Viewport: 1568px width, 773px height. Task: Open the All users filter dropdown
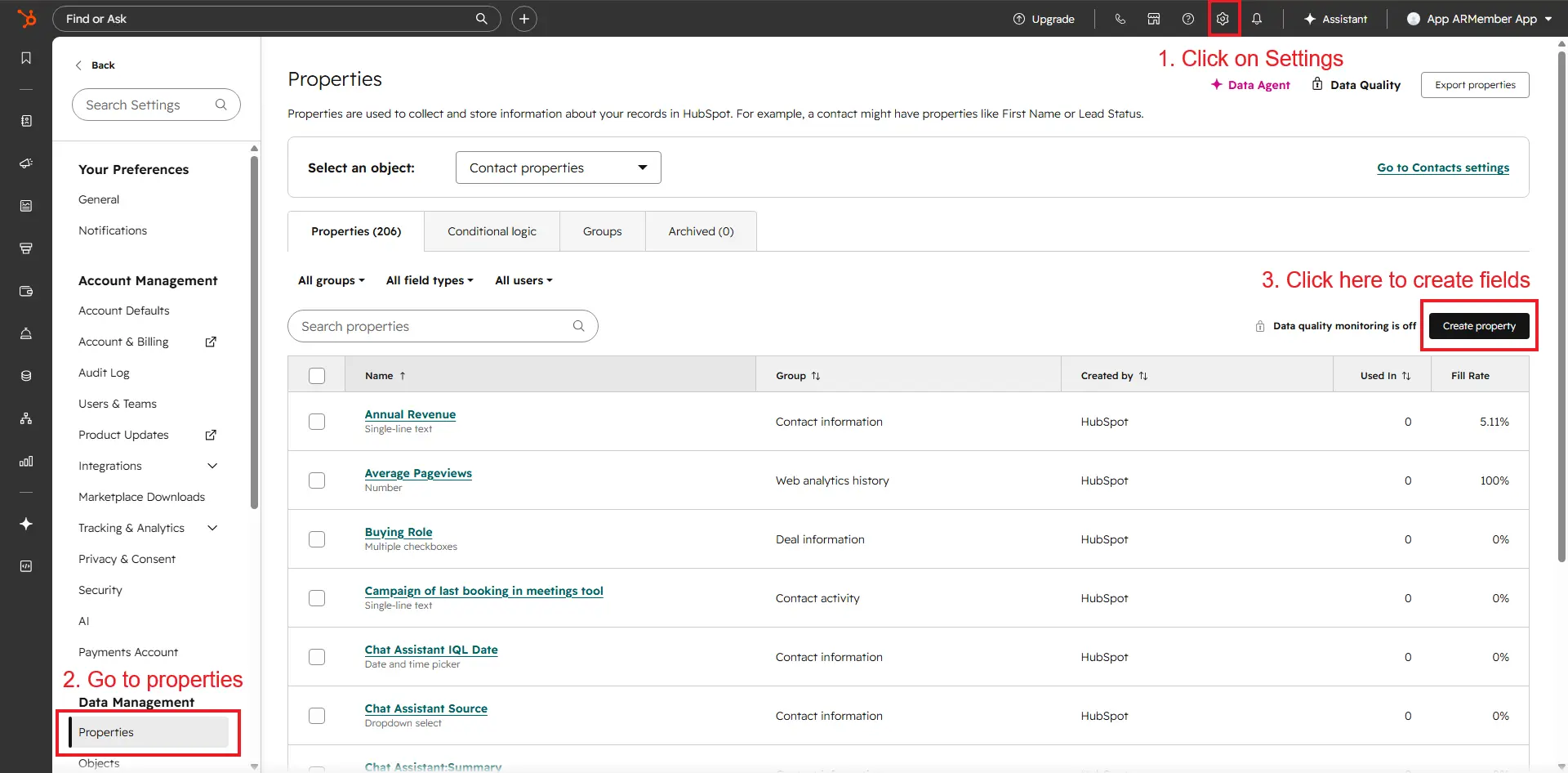coord(524,280)
